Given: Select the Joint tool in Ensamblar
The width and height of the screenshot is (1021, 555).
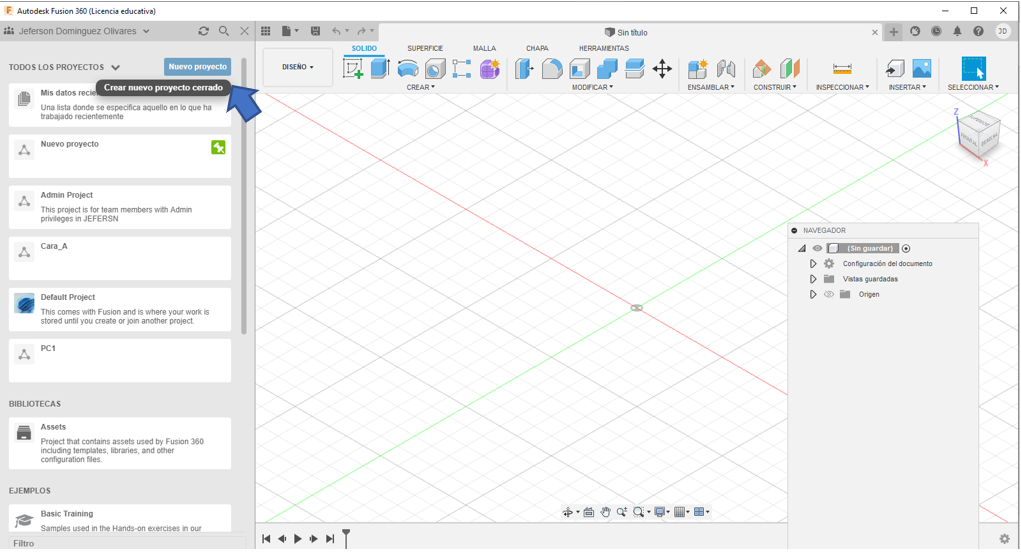Looking at the screenshot, I should click(725, 68).
